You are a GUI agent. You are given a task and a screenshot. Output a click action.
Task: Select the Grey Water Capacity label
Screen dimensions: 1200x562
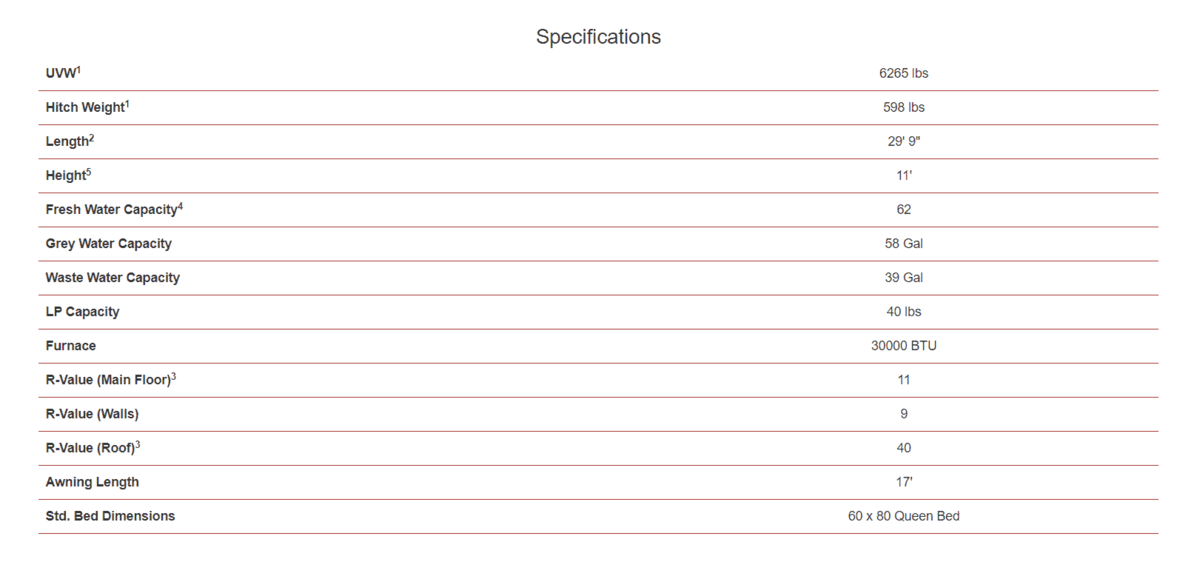[x=108, y=244]
